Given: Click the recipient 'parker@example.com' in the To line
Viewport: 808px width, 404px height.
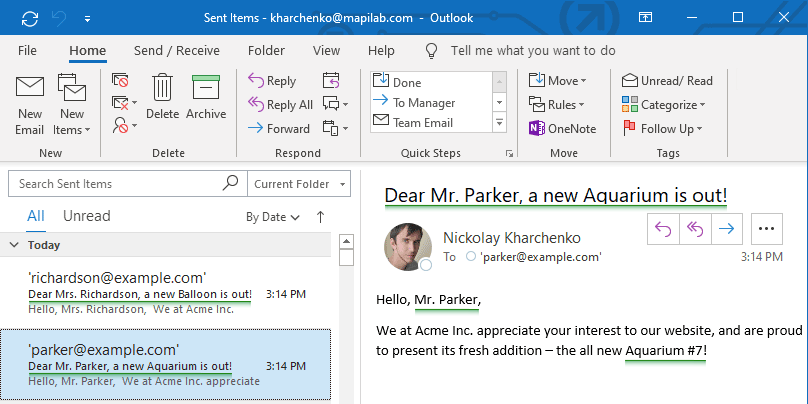Looking at the screenshot, I should coord(541,257).
